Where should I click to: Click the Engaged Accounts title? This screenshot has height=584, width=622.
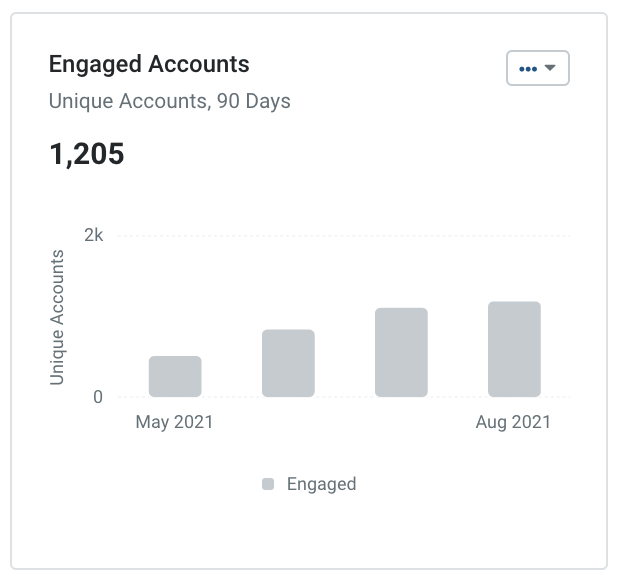tap(149, 64)
